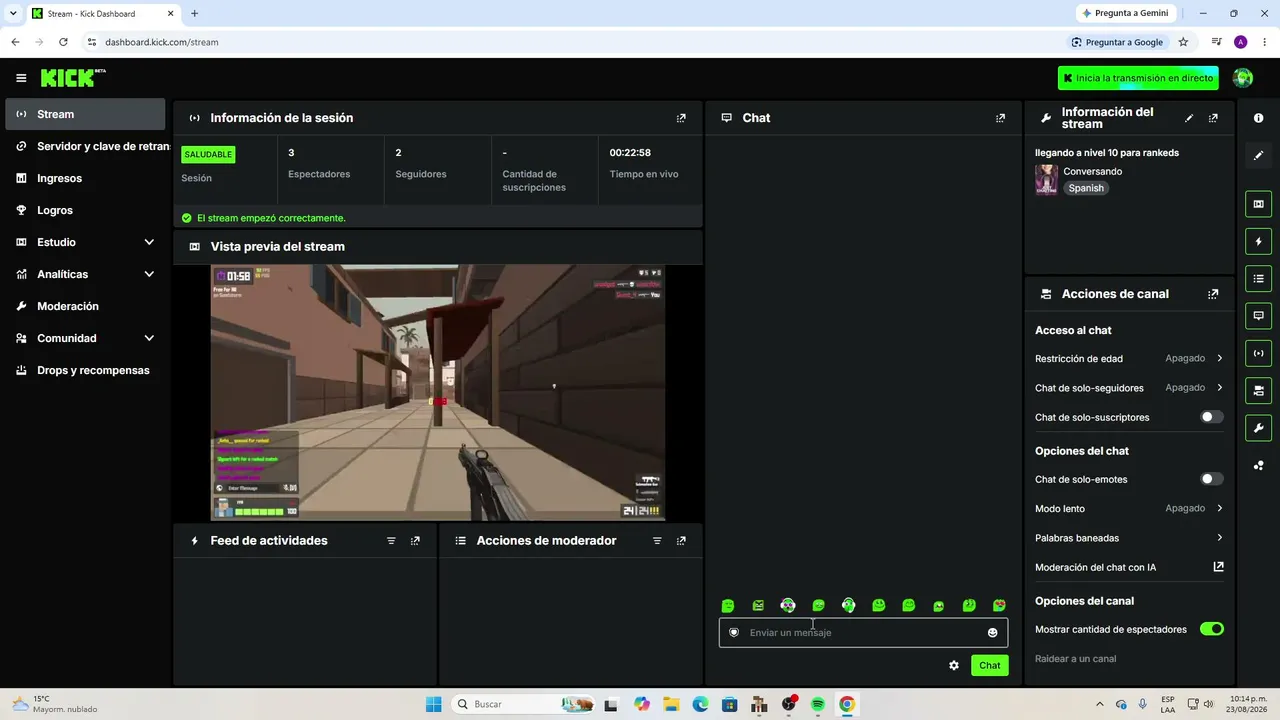Open the Feed de actividades filter icon
The height and width of the screenshot is (720, 1280).
click(391, 541)
